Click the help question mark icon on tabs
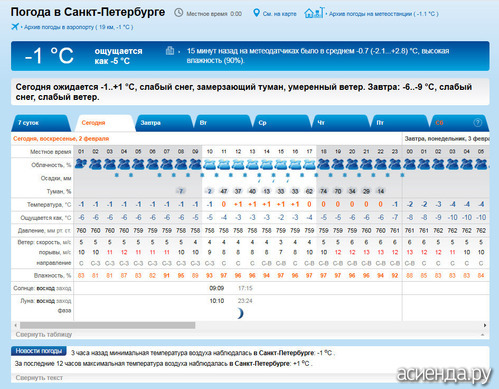The height and width of the screenshot is (389, 499). point(477,123)
